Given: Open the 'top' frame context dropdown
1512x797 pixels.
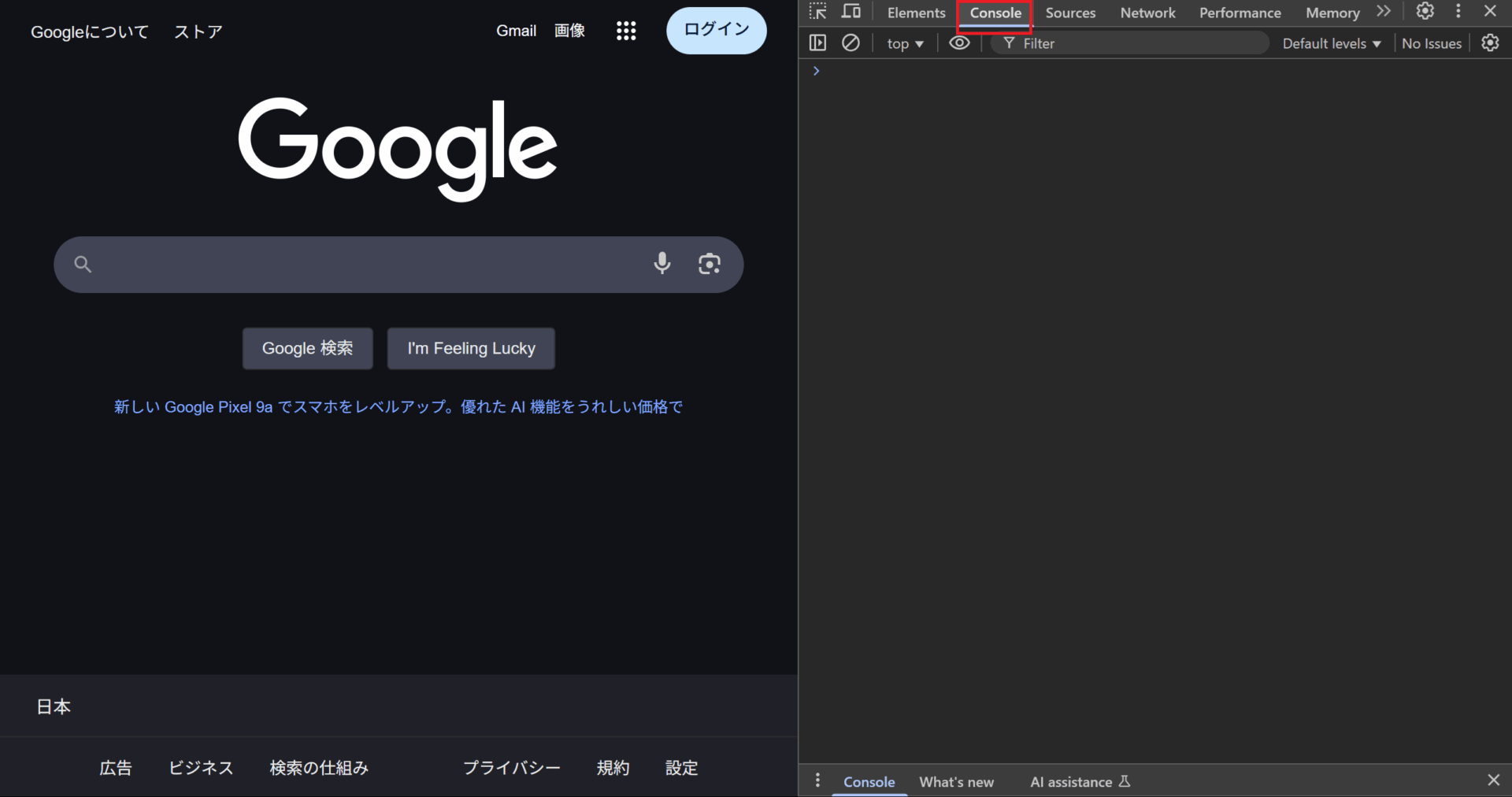Looking at the screenshot, I should point(903,43).
